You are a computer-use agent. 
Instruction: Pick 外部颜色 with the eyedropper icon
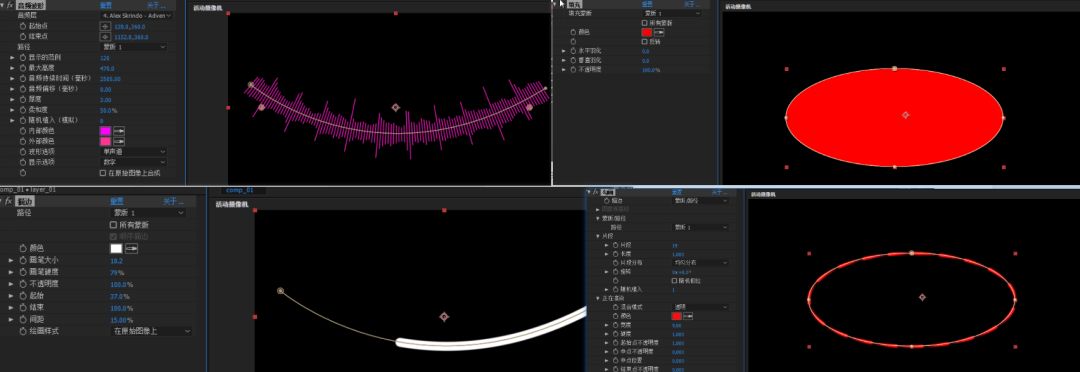point(119,141)
